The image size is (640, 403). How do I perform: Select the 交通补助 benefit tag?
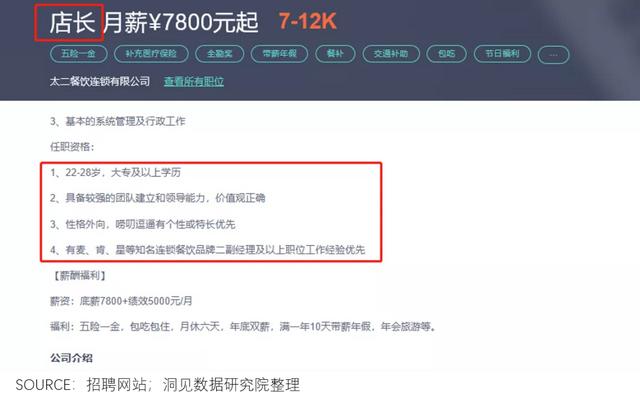coord(391,54)
